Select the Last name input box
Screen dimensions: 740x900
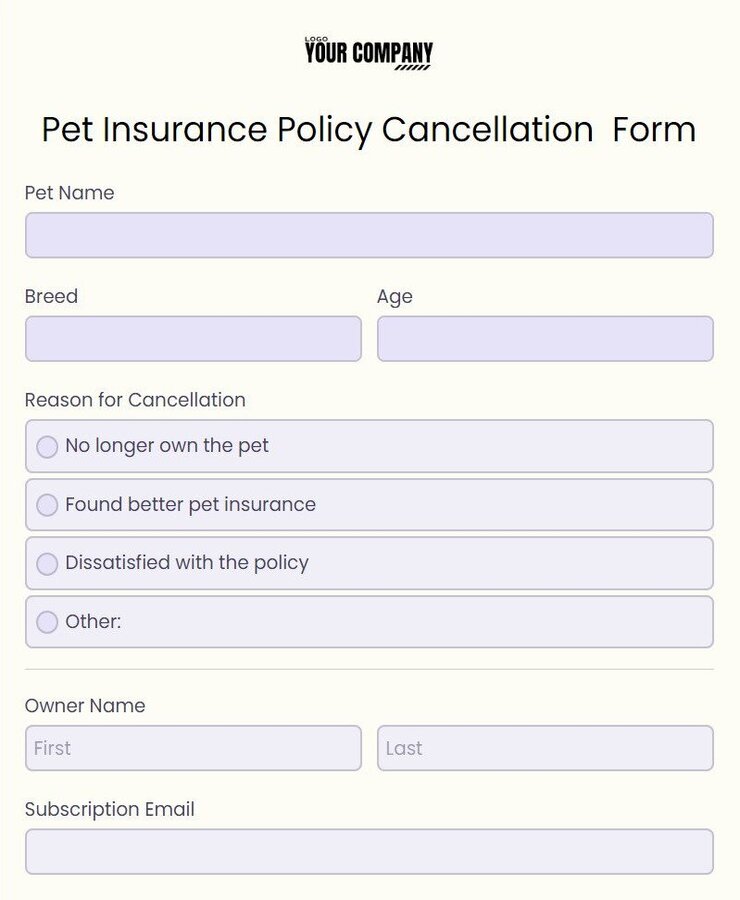545,748
